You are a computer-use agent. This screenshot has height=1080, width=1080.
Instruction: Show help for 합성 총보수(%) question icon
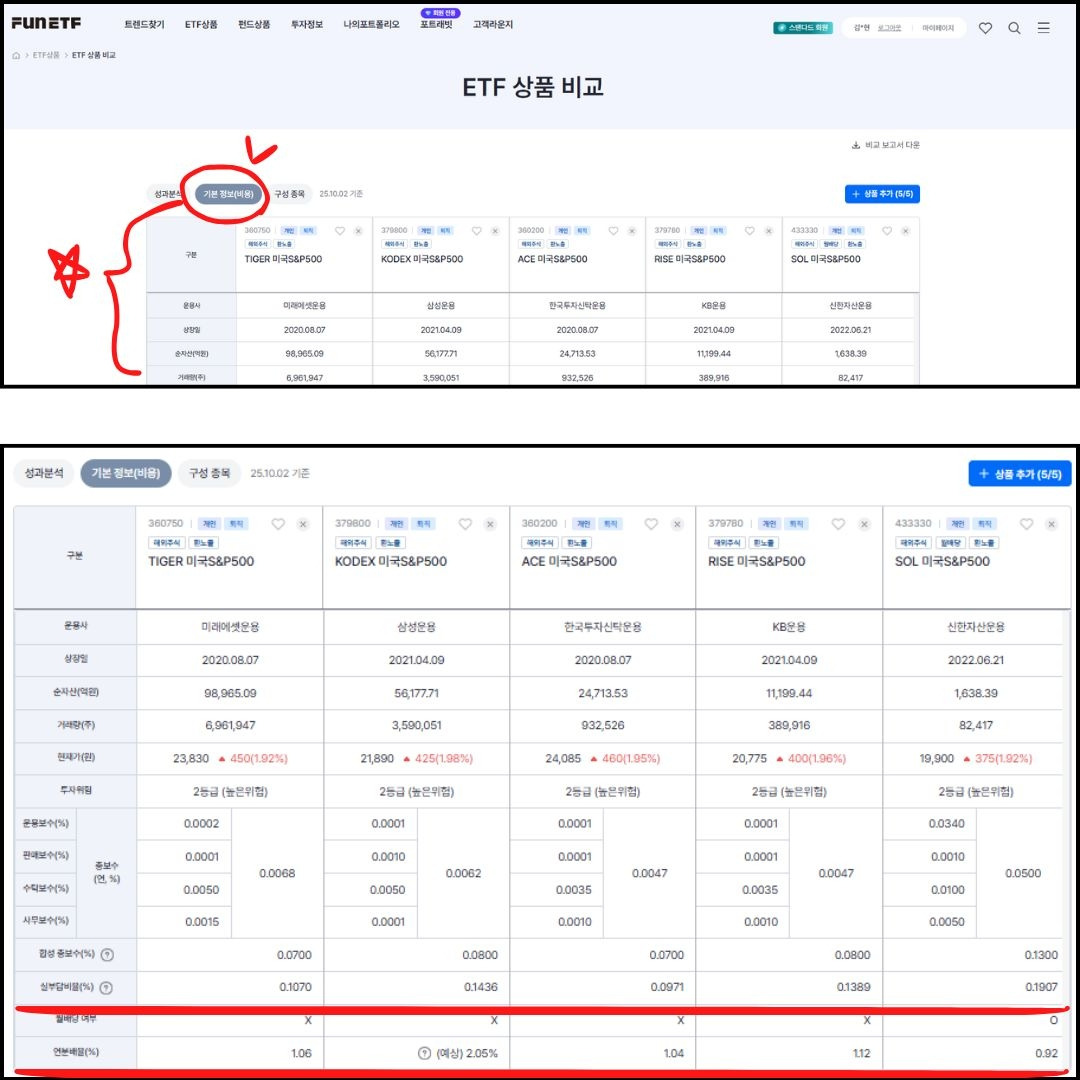coord(107,955)
